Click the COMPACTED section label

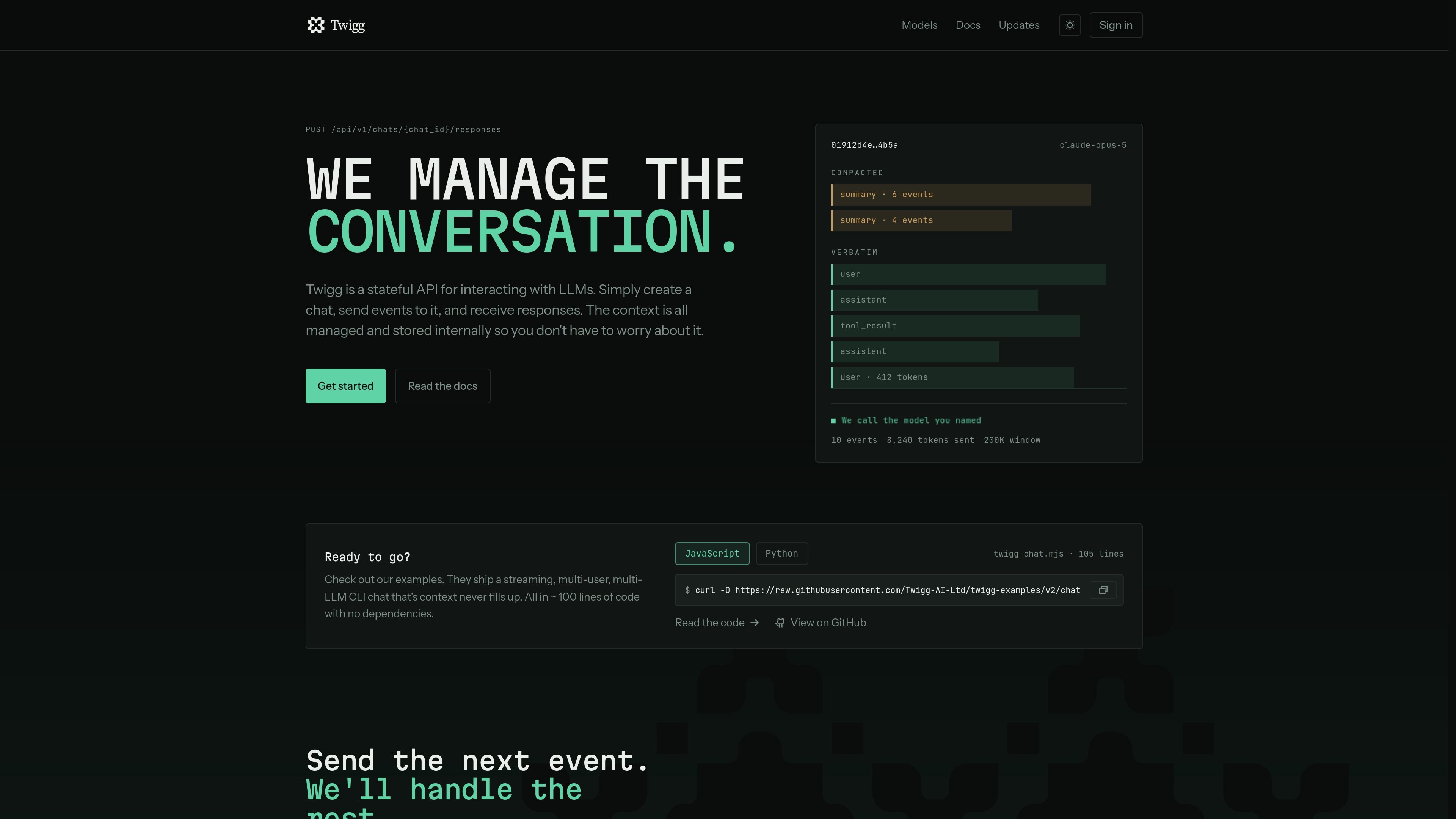click(x=857, y=173)
